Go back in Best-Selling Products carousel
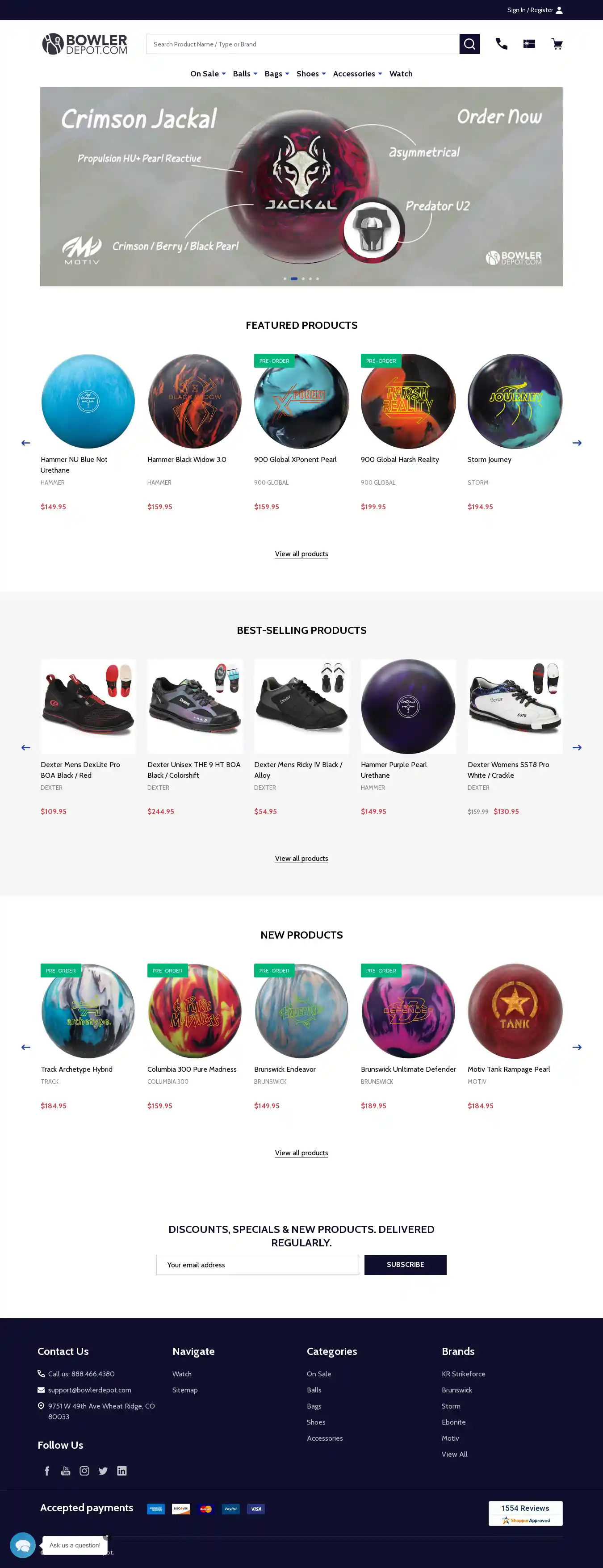The image size is (603, 1568). 25,747
